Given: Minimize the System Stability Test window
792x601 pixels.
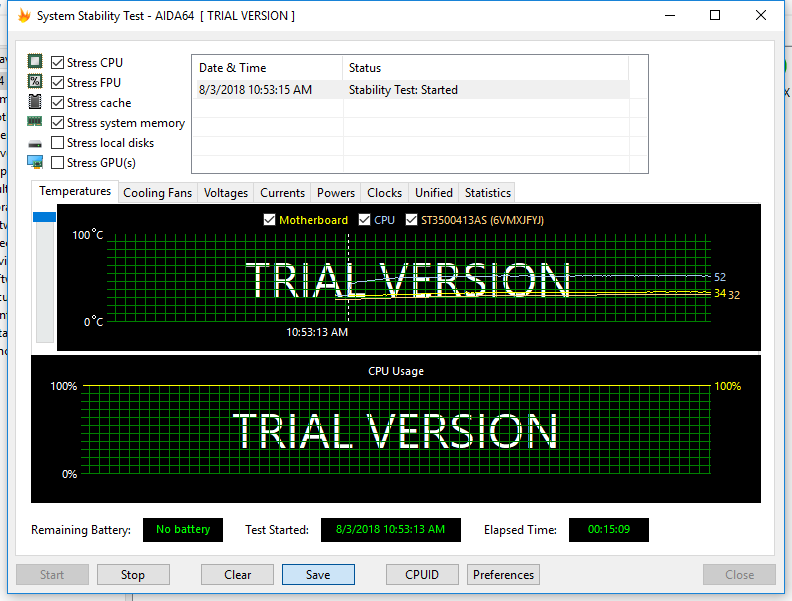Looking at the screenshot, I should click(x=670, y=16).
